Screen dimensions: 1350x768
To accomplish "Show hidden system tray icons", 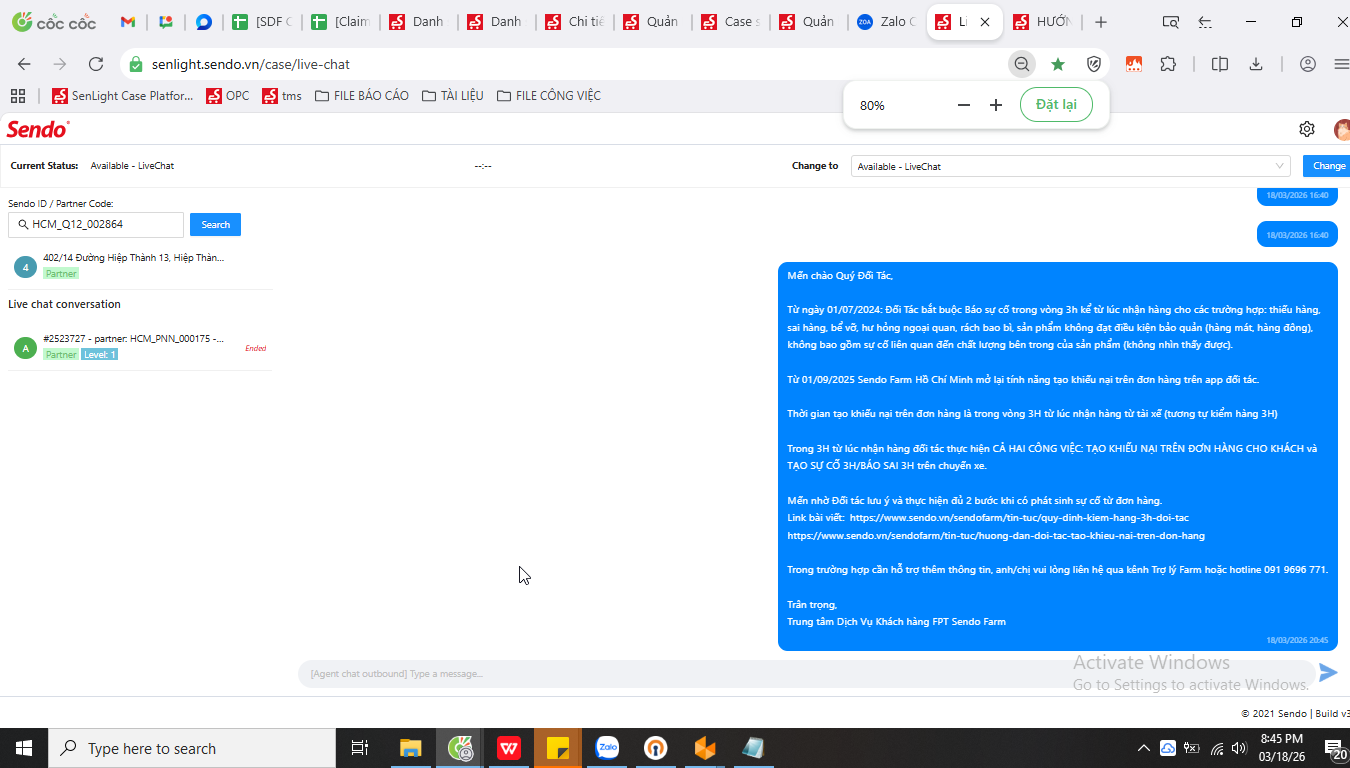I will tap(1144, 748).
